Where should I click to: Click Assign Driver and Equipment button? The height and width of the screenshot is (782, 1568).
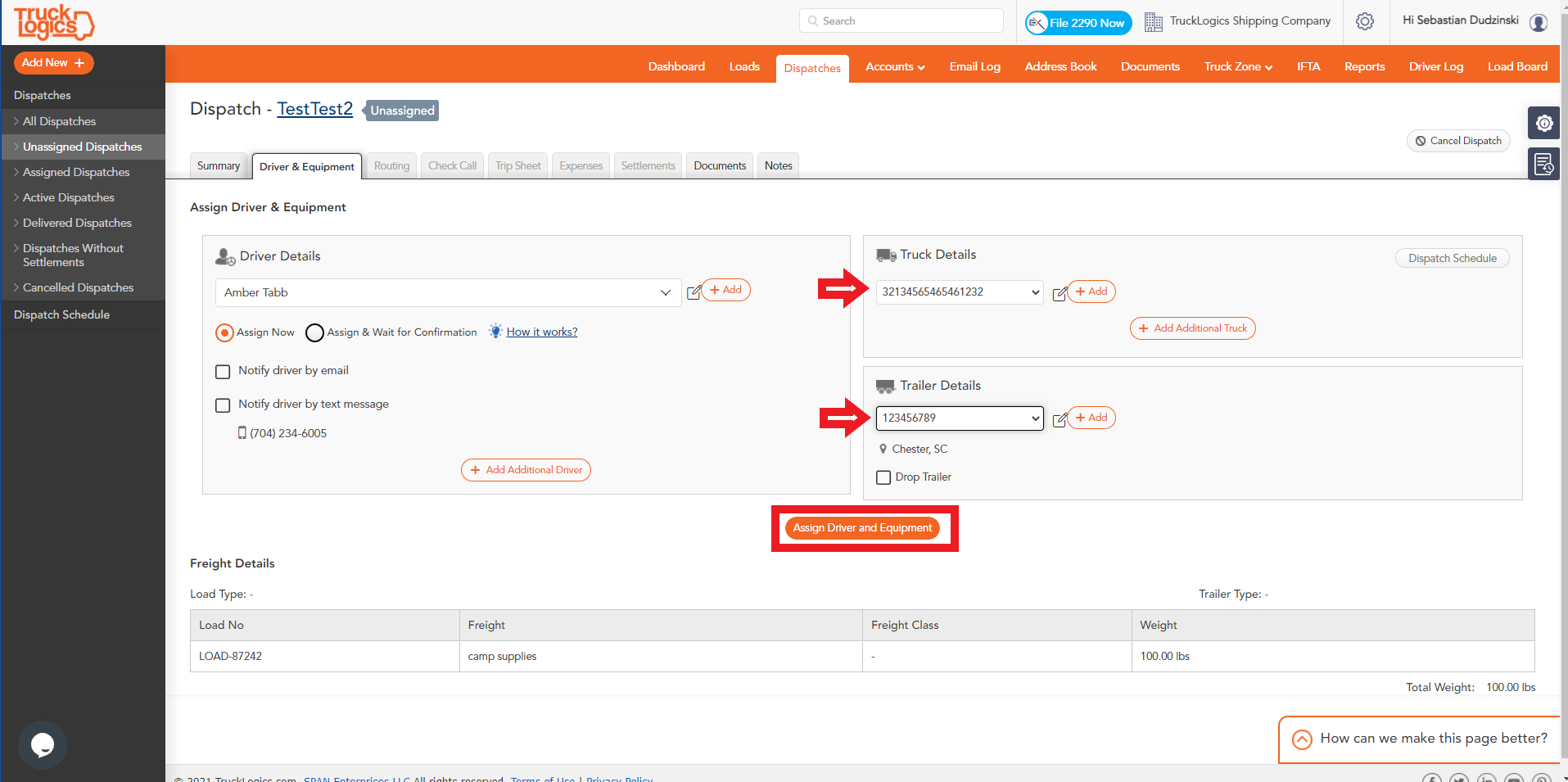pyautogui.click(x=862, y=528)
